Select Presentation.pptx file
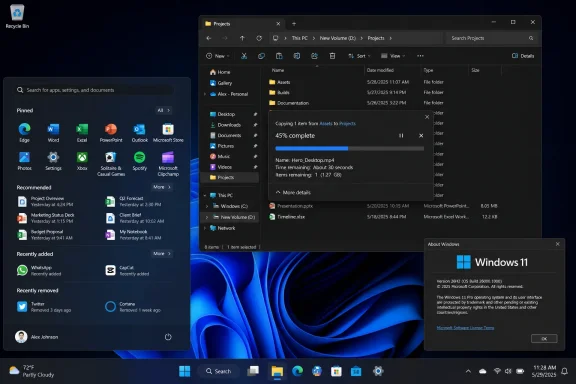The width and height of the screenshot is (576, 384). click(x=384, y=206)
